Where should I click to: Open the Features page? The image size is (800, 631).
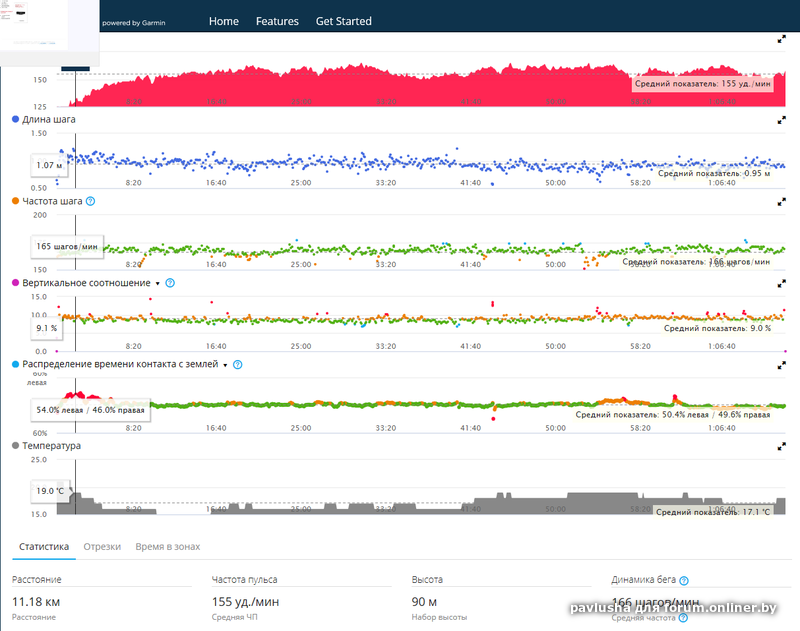pyautogui.click(x=277, y=21)
